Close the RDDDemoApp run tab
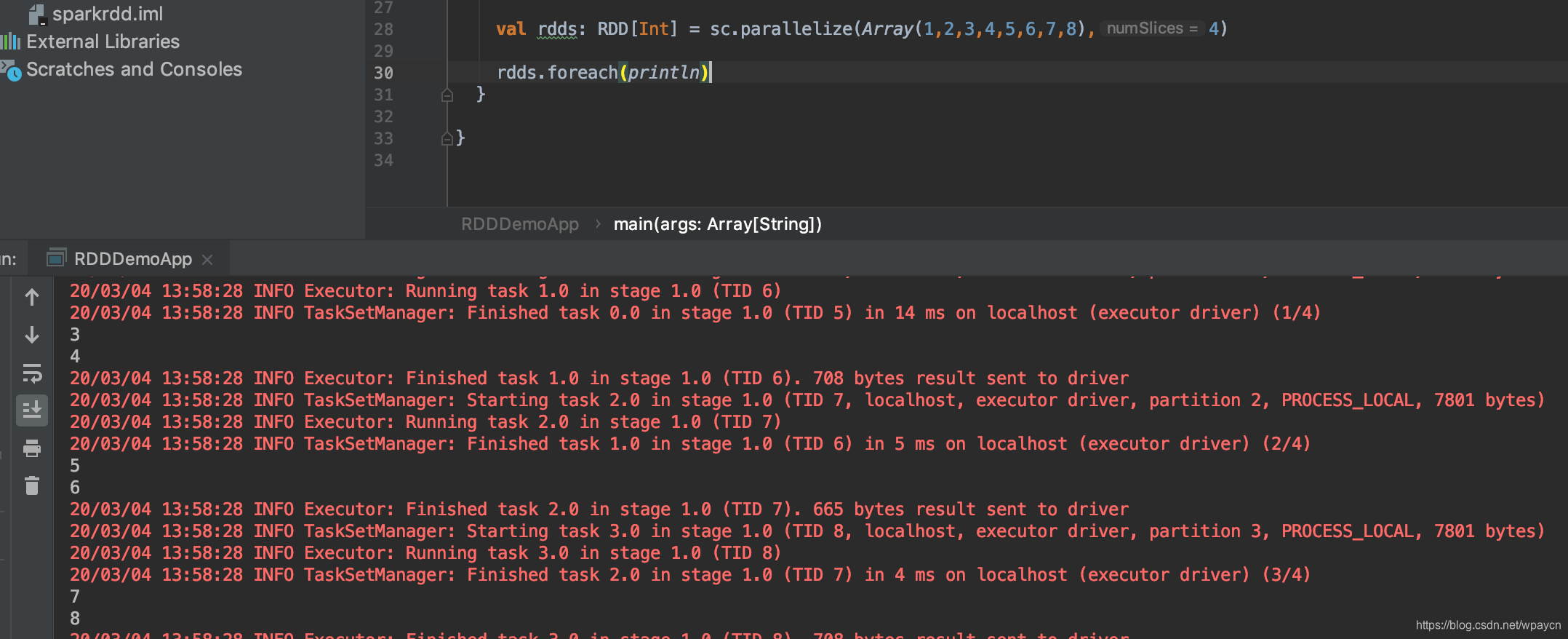Screen dimensions: 1568x639 [207, 260]
